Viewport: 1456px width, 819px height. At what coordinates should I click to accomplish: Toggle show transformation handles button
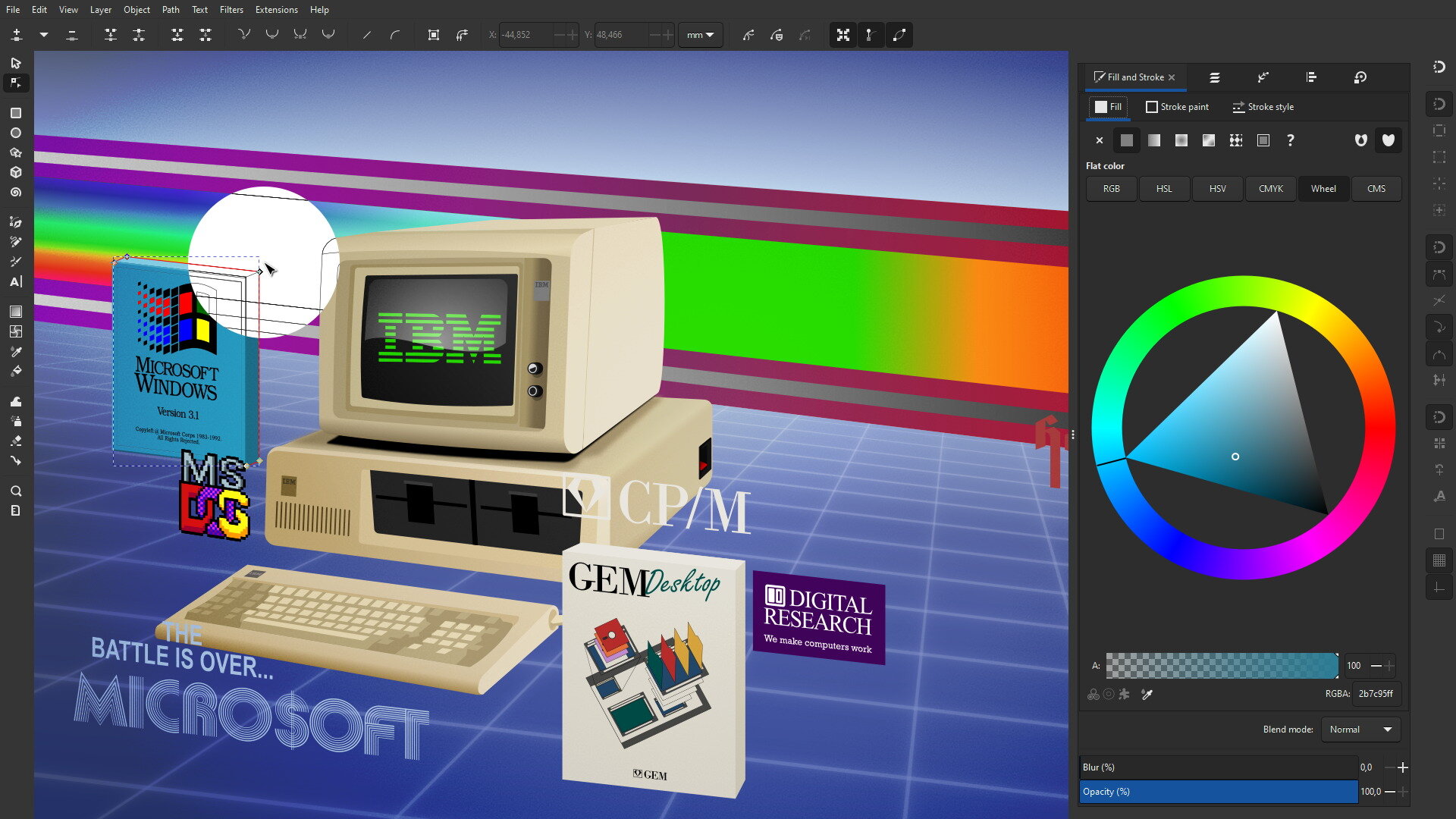point(843,35)
